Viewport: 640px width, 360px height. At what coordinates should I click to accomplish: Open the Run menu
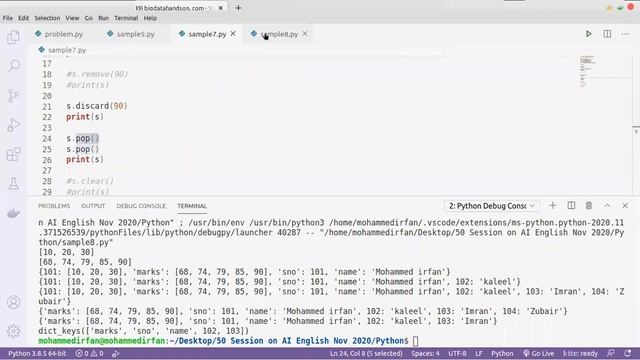tap(104, 18)
